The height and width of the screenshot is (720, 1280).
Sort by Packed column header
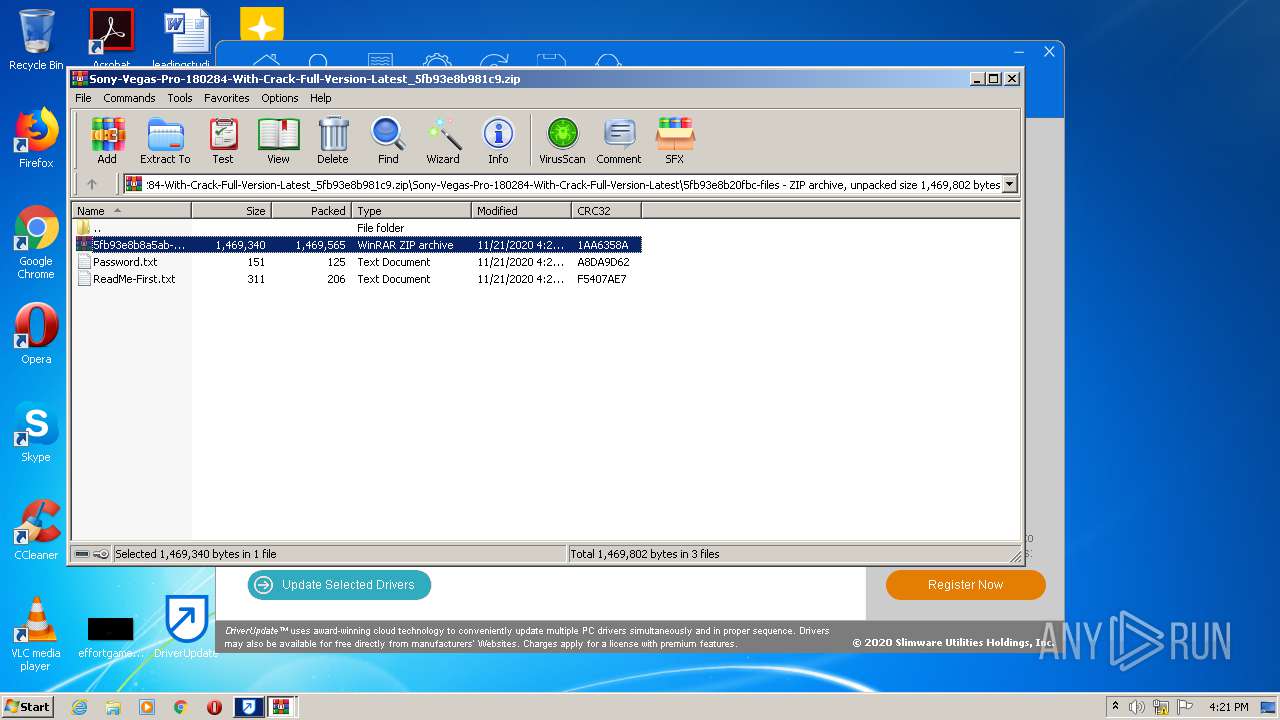[x=311, y=211]
